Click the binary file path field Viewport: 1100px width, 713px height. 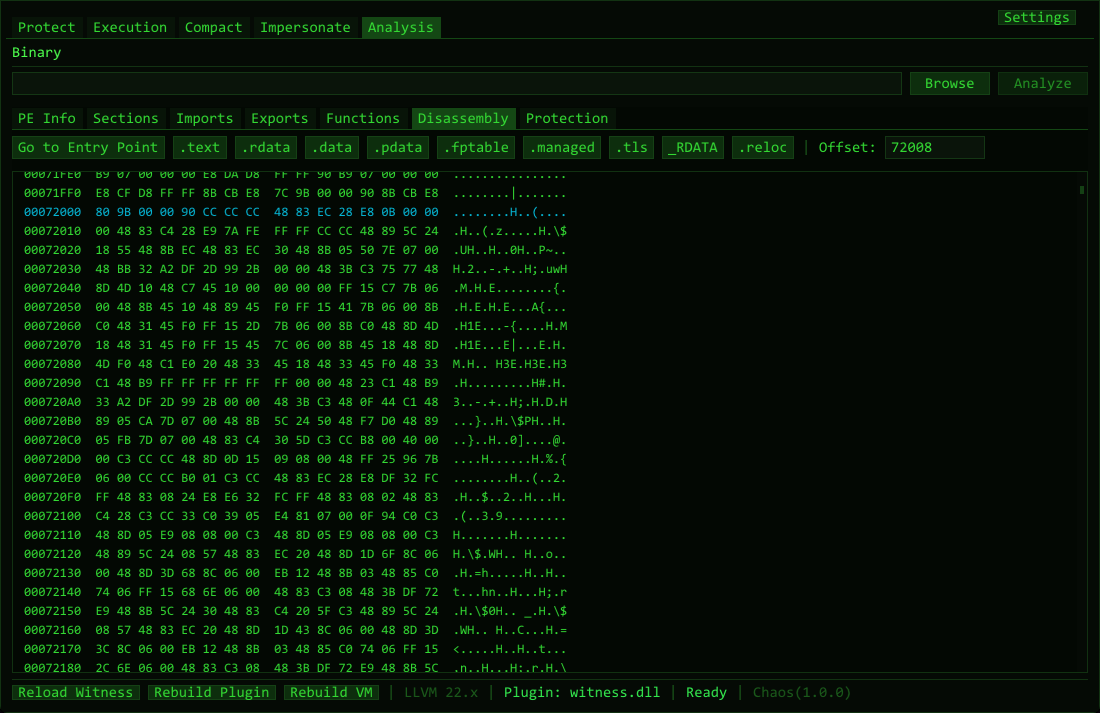coord(457,84)
